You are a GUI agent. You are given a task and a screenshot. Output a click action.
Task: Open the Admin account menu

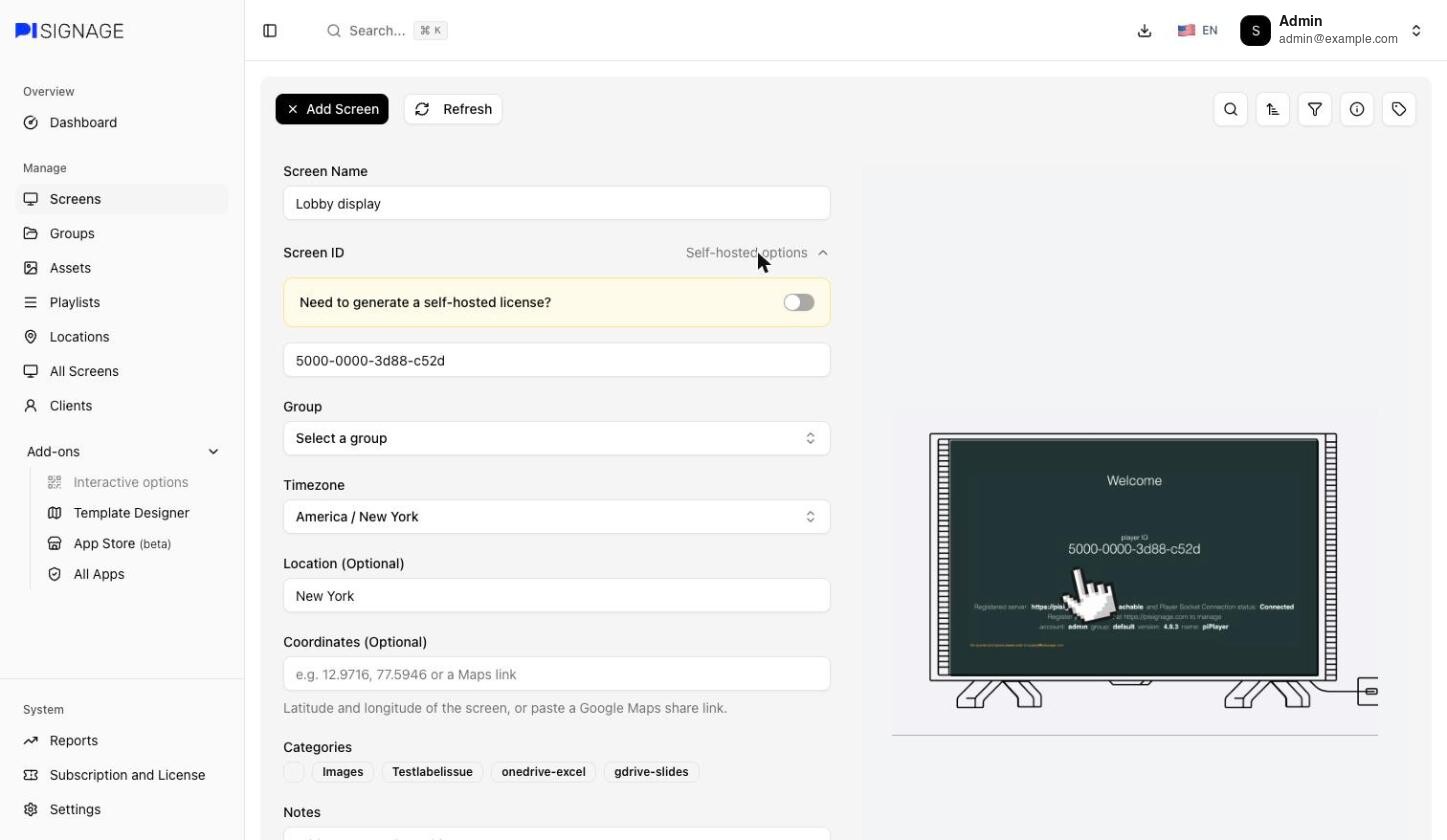point(1331,31)
